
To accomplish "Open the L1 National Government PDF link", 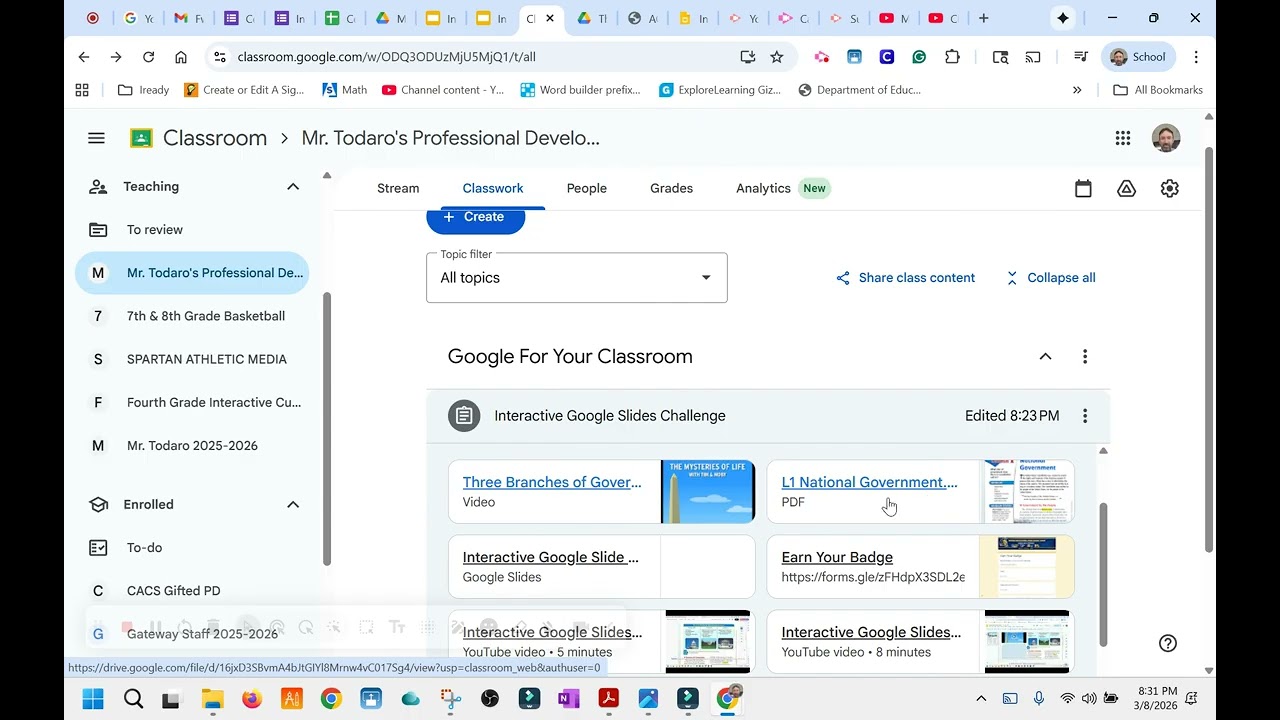I will (870, 482).
